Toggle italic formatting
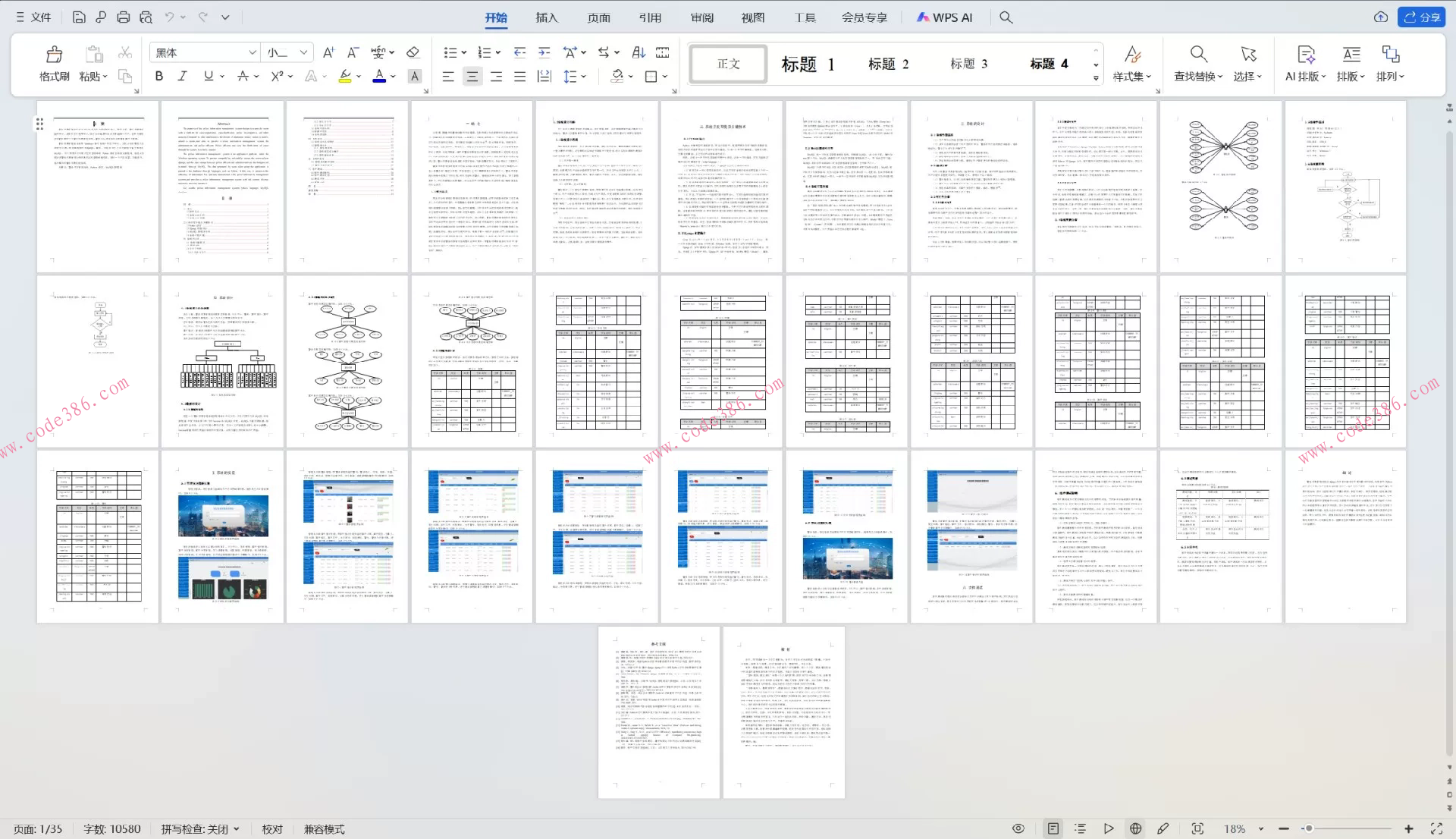1456x839 pixels. coord(182,76)
